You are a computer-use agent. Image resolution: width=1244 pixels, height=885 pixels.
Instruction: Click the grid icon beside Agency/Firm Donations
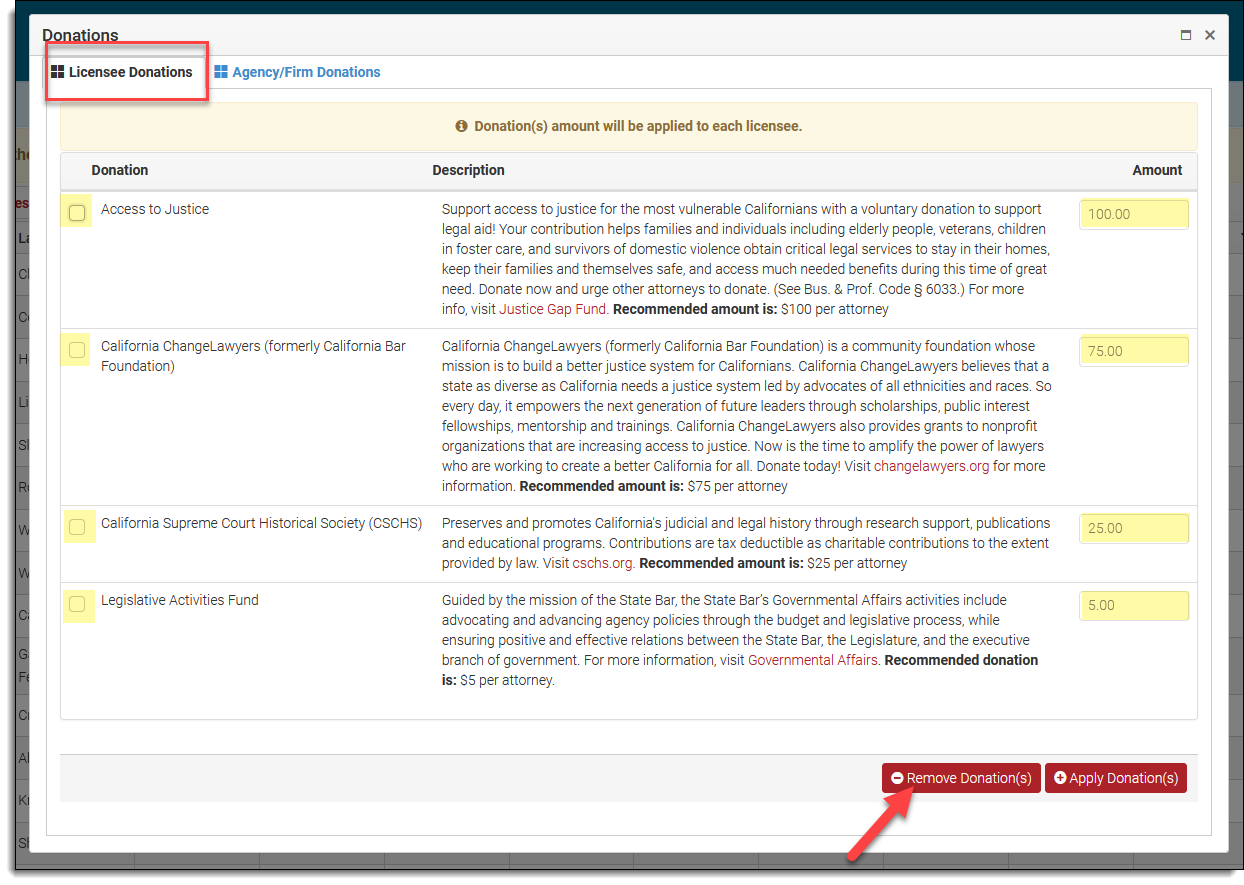(221, 72)
